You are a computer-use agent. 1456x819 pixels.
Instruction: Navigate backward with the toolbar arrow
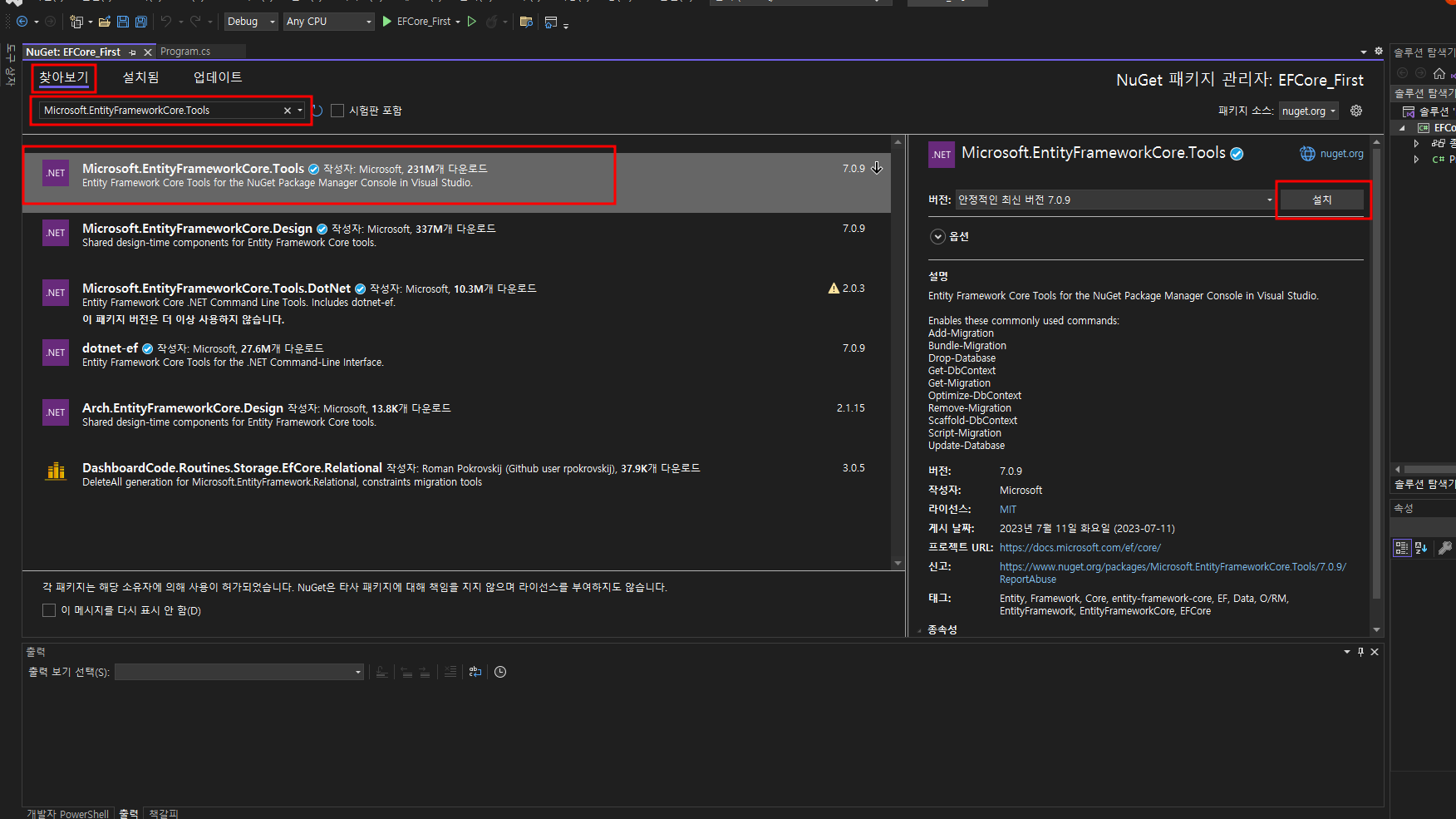click(x=22, y=22)
